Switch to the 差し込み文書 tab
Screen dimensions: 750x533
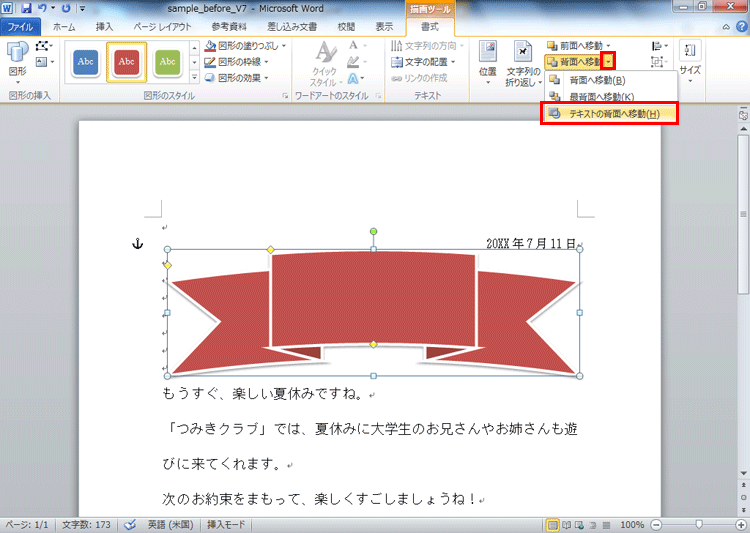click(292, 27)
